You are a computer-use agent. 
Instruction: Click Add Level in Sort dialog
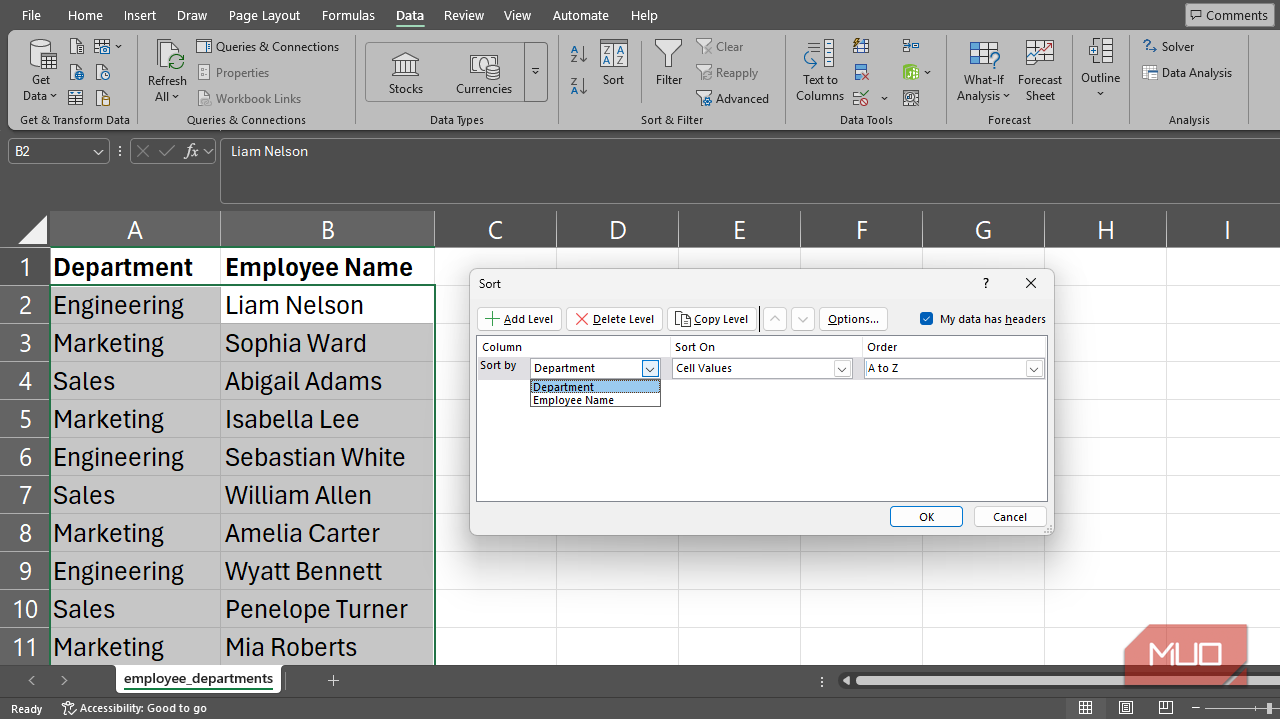(519, 319)
